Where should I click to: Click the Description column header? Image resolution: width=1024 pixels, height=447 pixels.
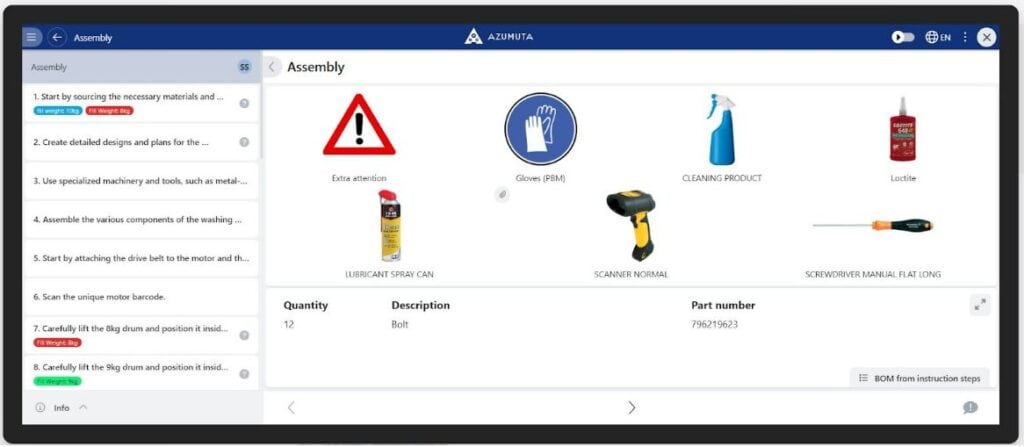pyautogui.click(x=421, y=305)
